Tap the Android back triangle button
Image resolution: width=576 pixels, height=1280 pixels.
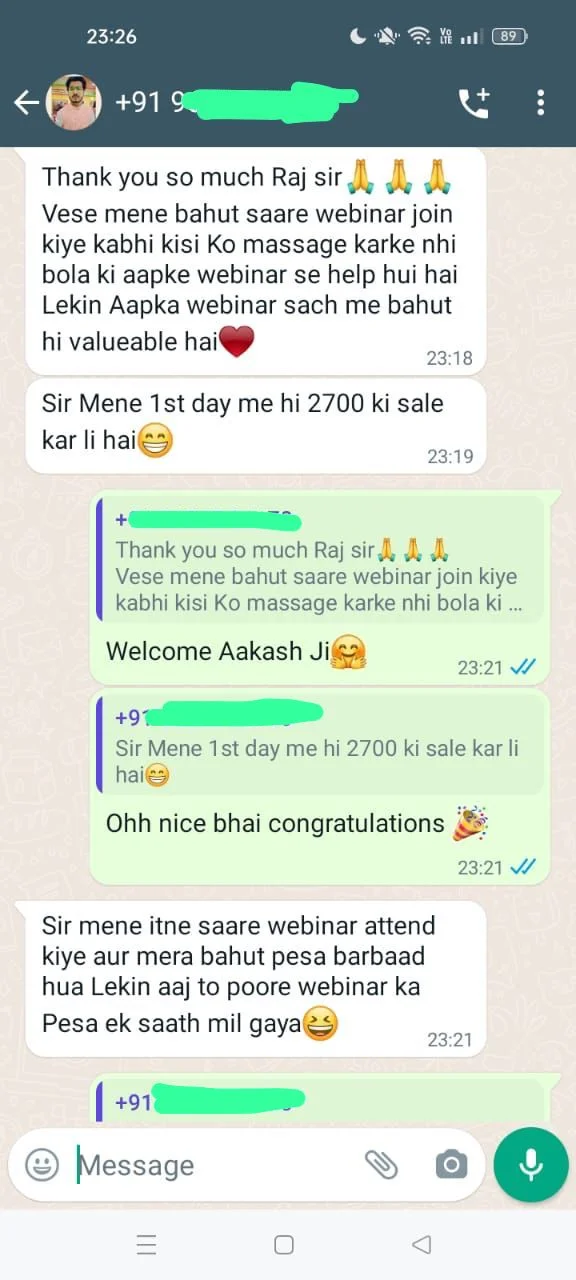[422, 1244]
